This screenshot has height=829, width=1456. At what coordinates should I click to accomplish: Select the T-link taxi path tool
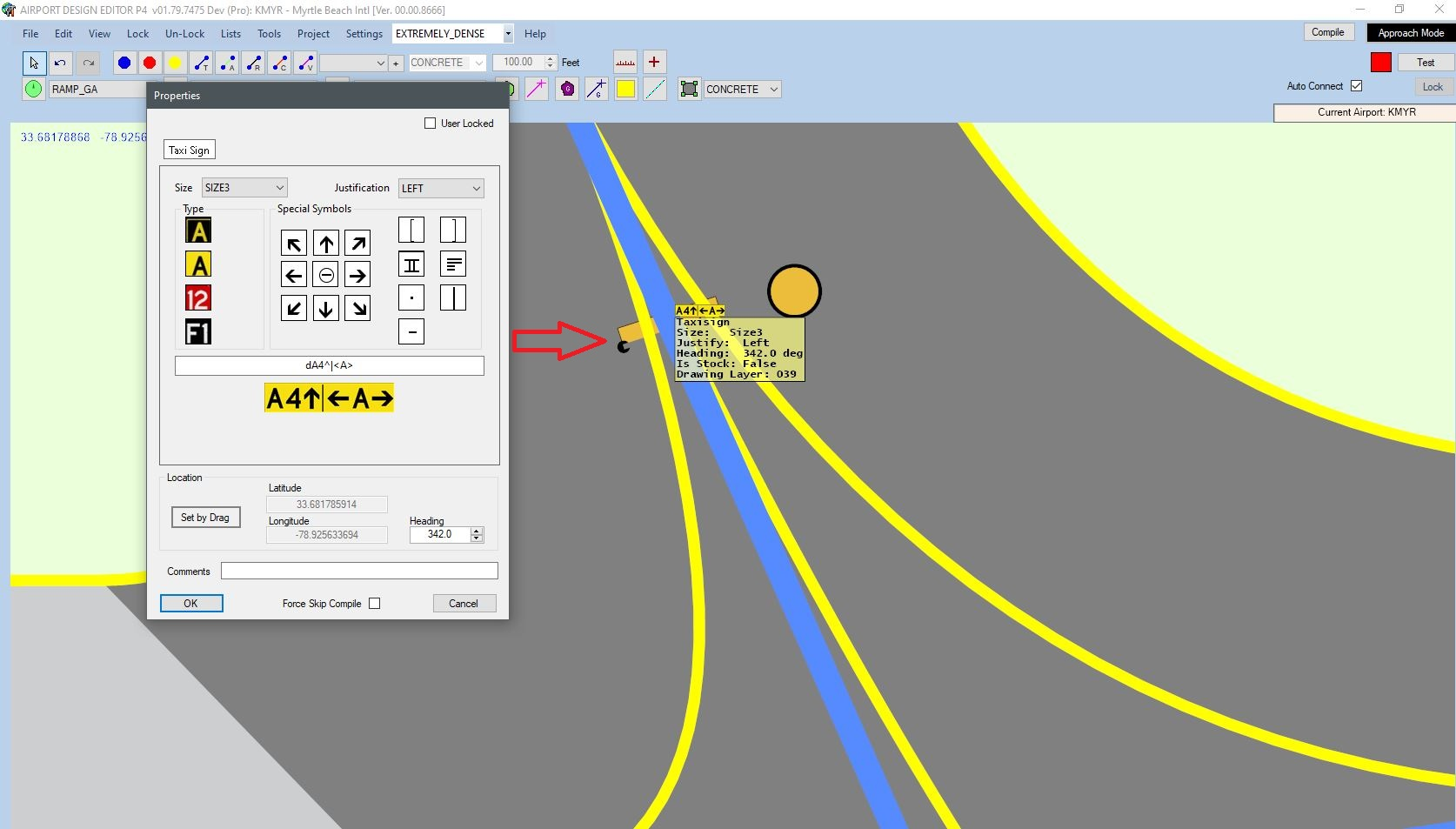201,63
